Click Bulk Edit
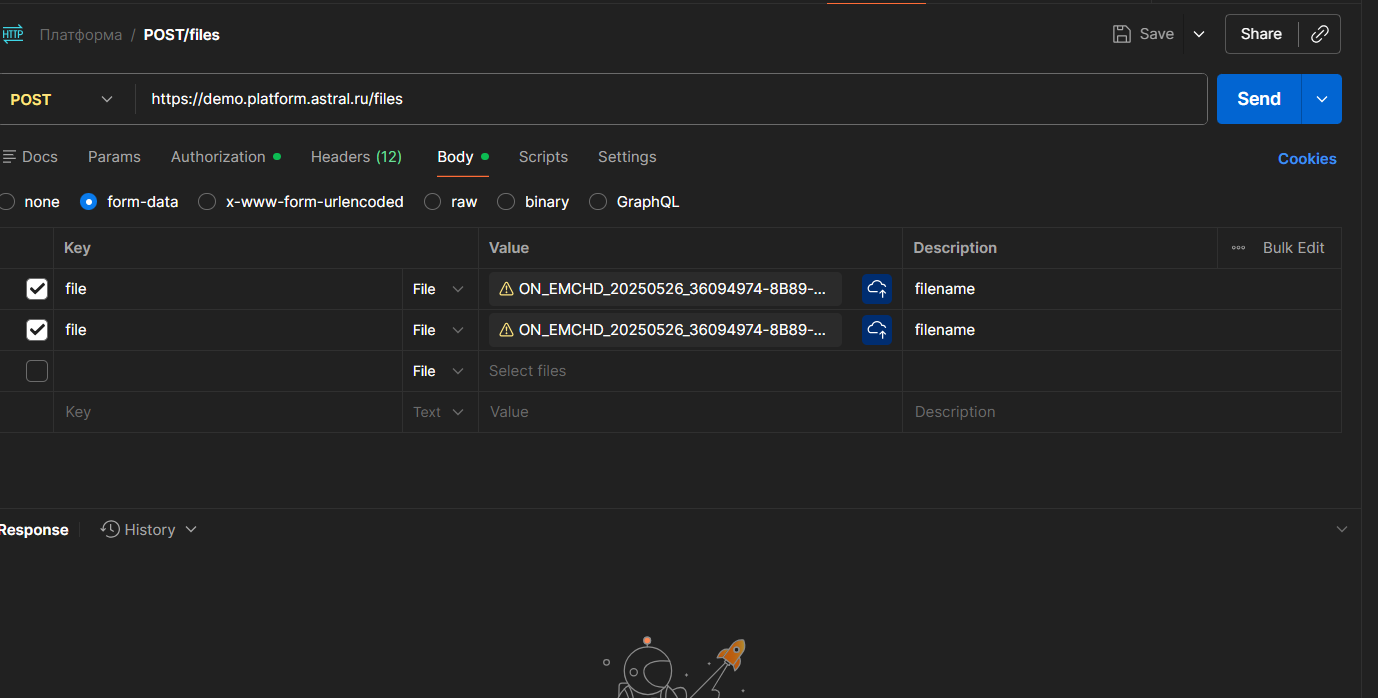1378x698 pixels. (1293, 248)
